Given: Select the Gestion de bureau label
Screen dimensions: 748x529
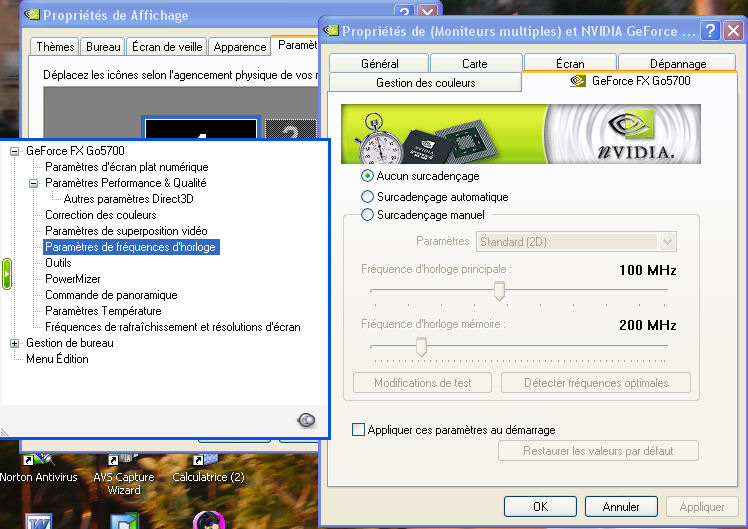Looking at the screenshot, I should (x=70, y=343).
